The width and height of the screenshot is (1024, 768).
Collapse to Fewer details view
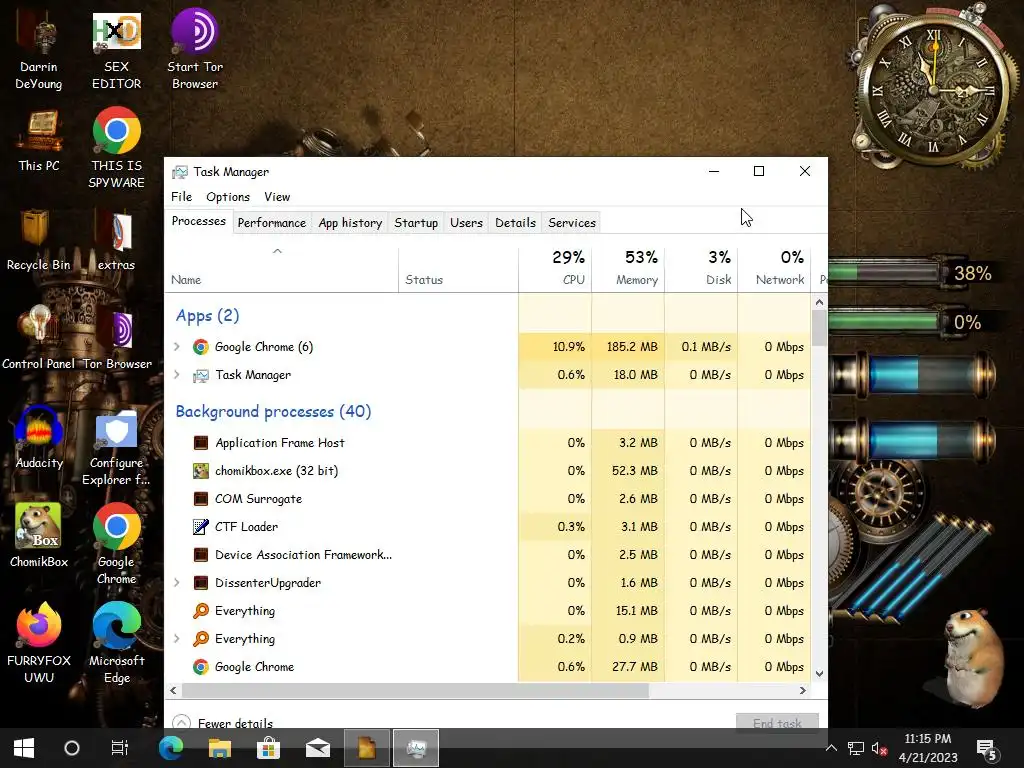point(223,723)
